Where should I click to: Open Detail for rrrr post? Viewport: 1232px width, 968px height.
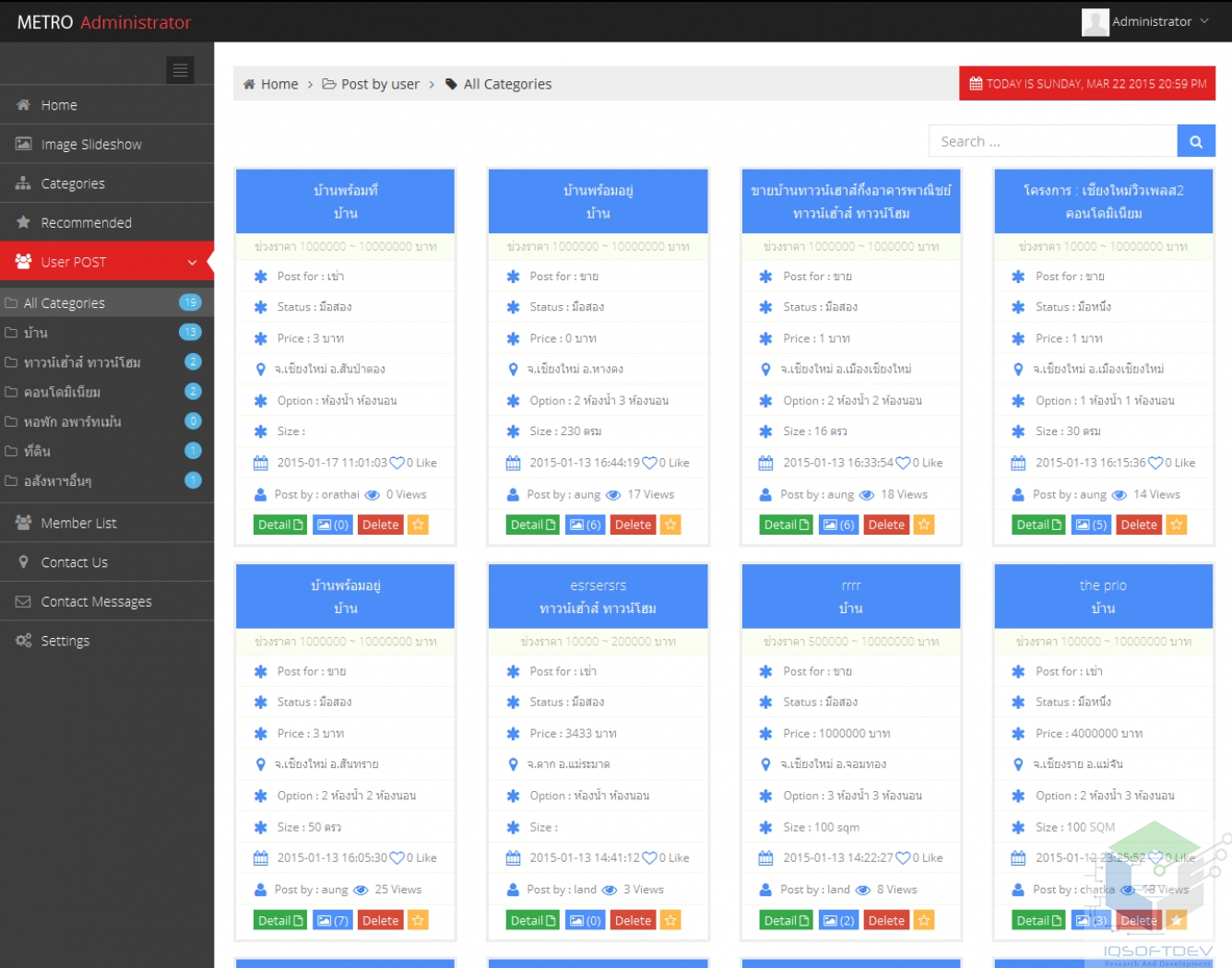point(787,920)
